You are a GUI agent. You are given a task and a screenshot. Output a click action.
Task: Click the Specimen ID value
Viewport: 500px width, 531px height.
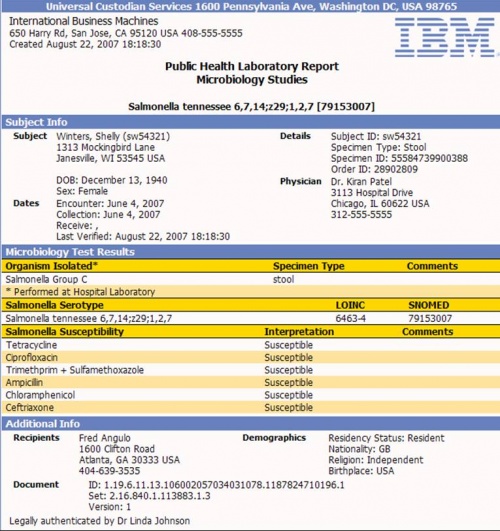pos(430,158)
